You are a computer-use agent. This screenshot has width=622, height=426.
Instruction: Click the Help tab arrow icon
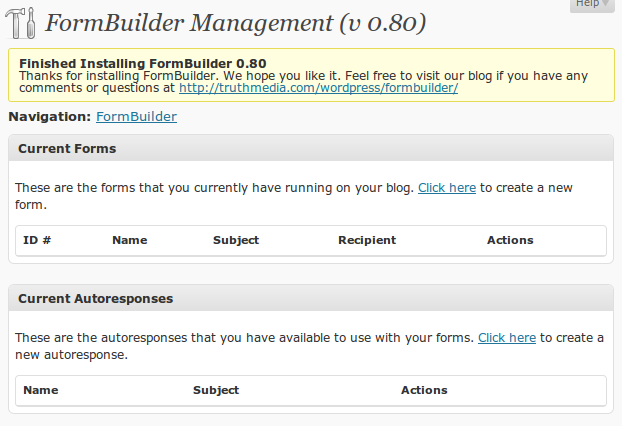pos(605,3)
